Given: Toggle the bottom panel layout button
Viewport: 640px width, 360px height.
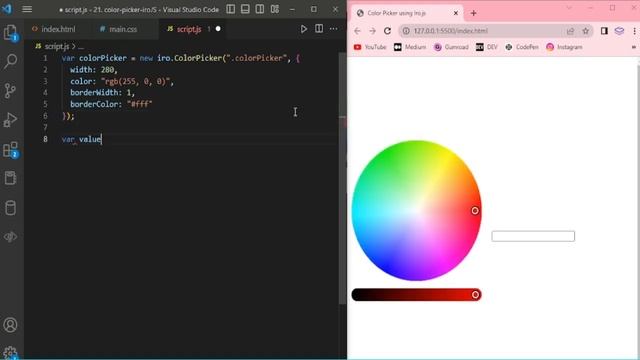Looking at the screenshot, I should pyautogui.click(x=245, y=9).
